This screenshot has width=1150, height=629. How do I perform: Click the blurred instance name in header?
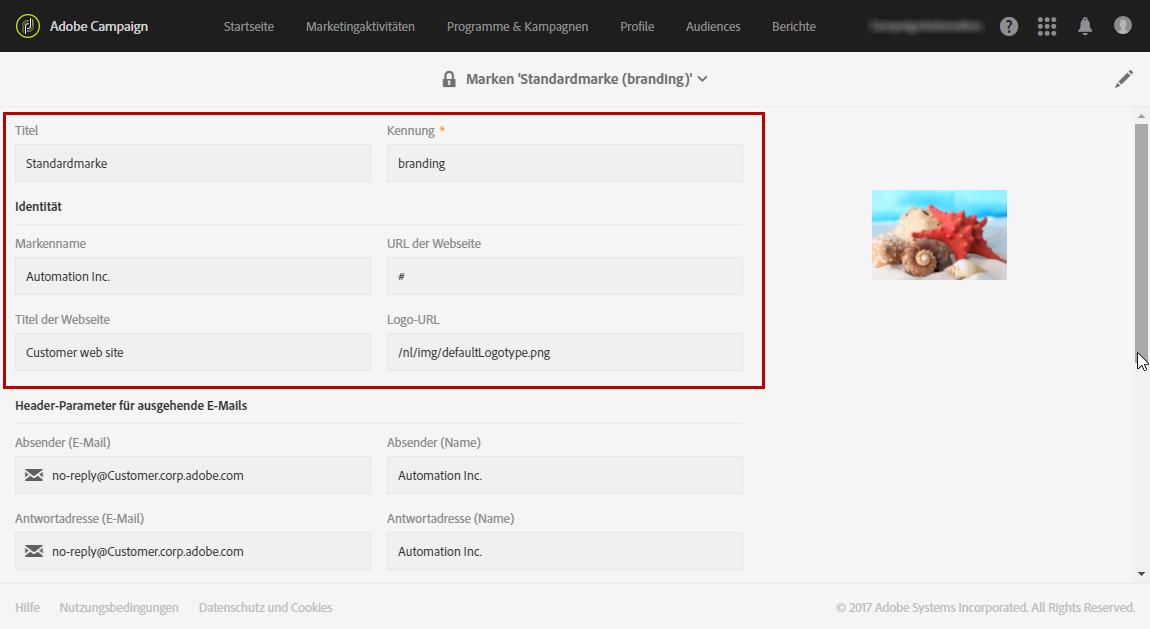pyautogui.click(x=926, y=26)
